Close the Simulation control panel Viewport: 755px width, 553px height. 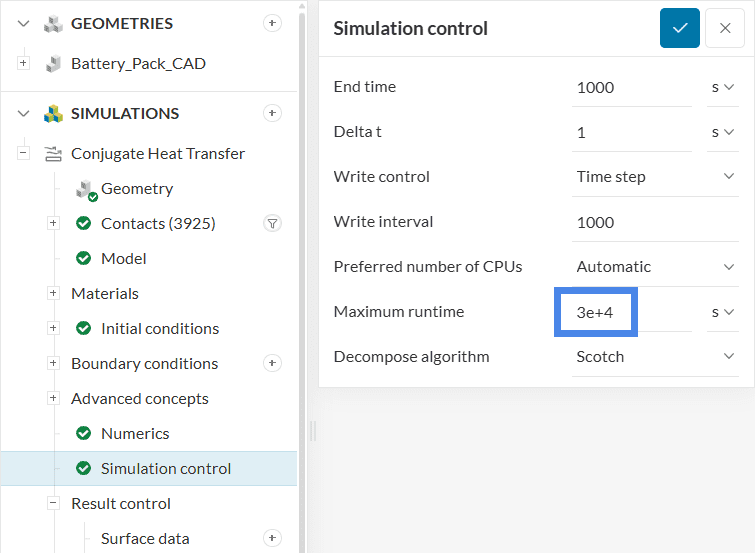point(725,28)
